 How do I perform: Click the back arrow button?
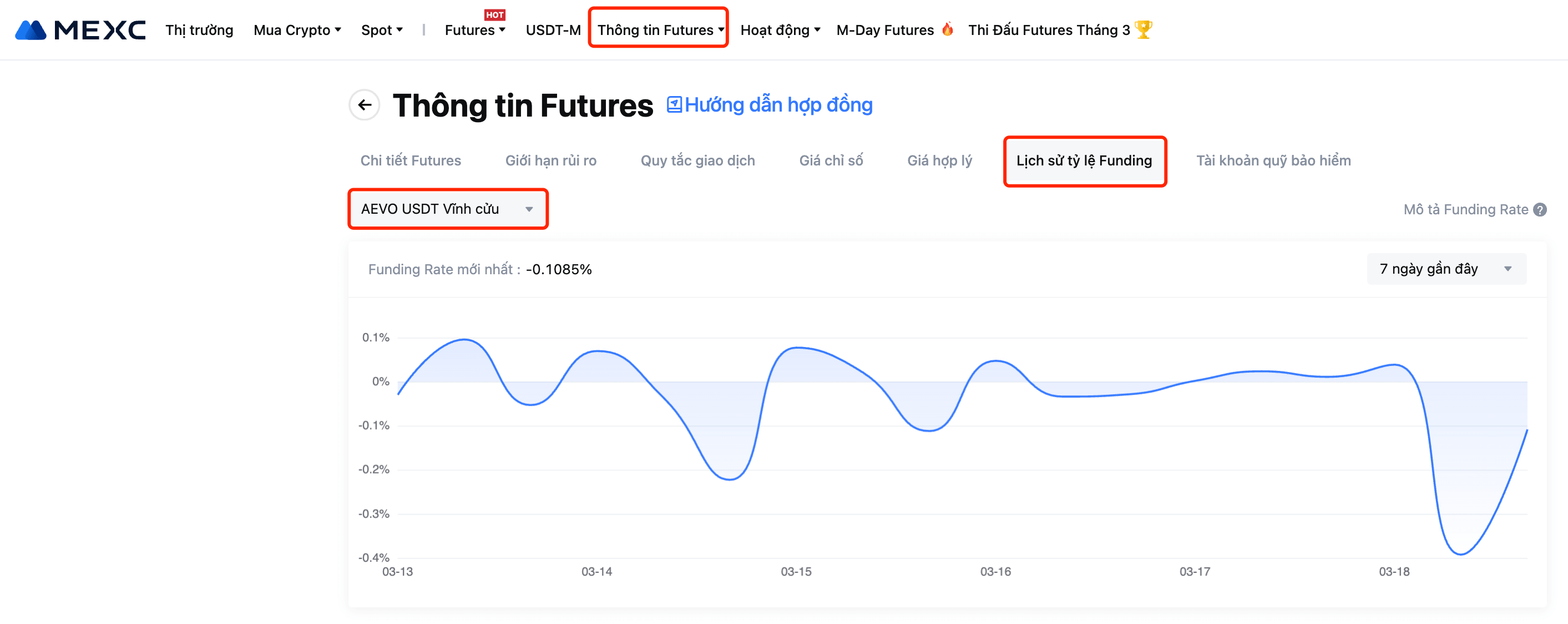(364, 105)
